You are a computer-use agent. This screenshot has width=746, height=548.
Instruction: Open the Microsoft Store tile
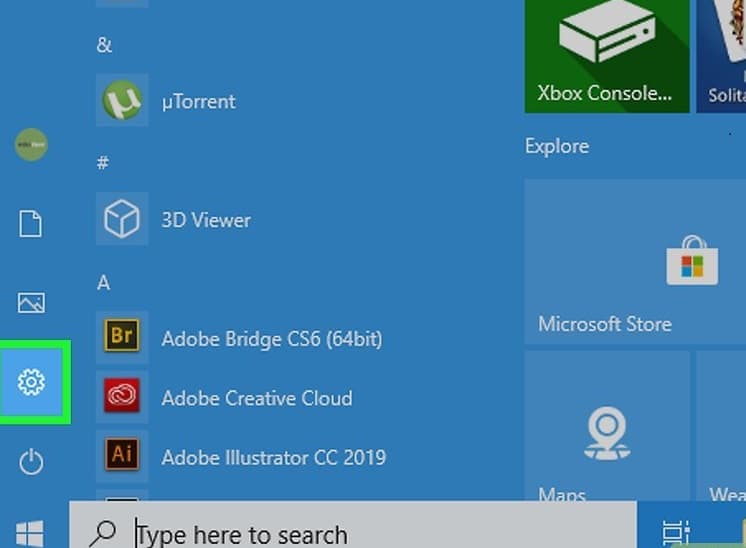click(x=635, y=262)
